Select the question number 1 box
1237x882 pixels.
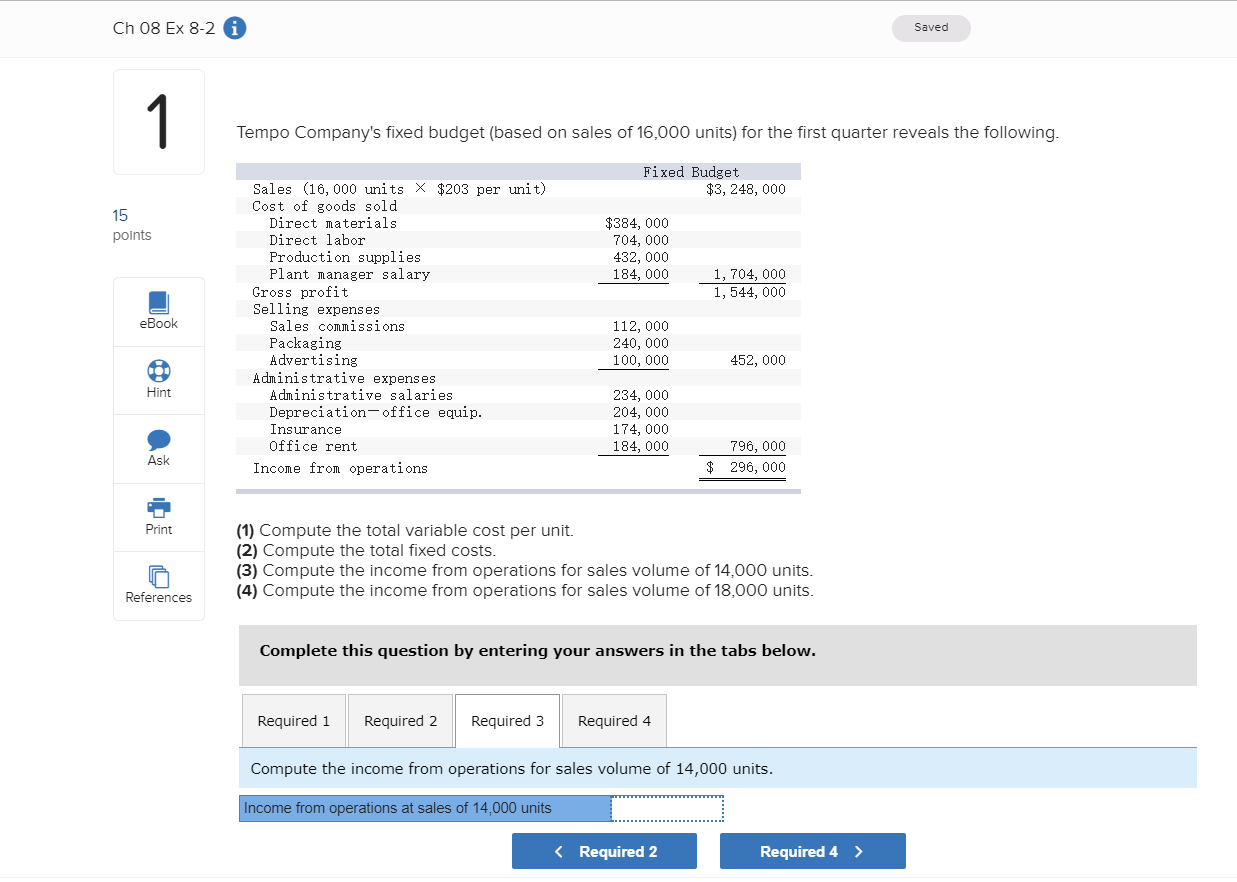point(158,120)
